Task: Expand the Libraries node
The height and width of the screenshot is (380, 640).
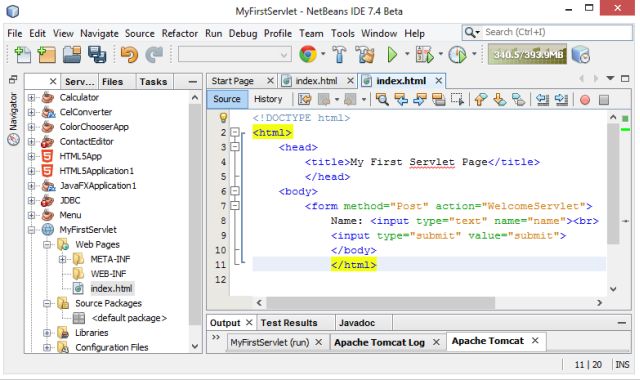Action: [x=47, y=333]
